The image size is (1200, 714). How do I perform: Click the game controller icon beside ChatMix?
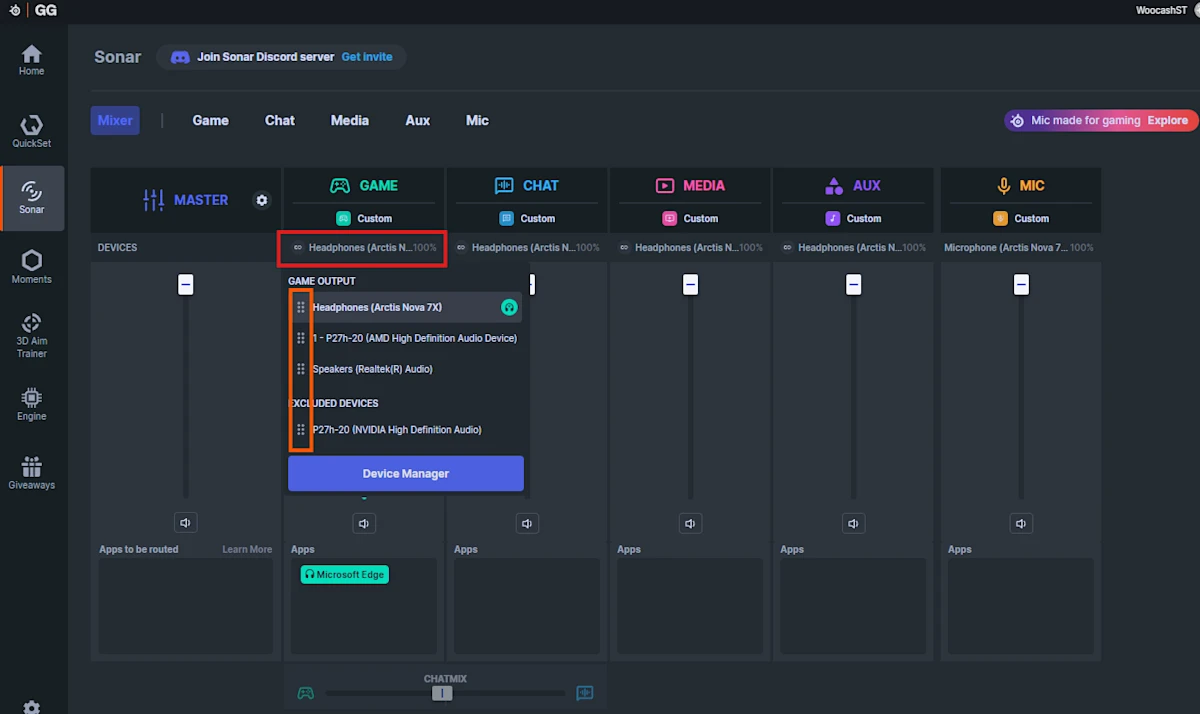pos(305,692)
